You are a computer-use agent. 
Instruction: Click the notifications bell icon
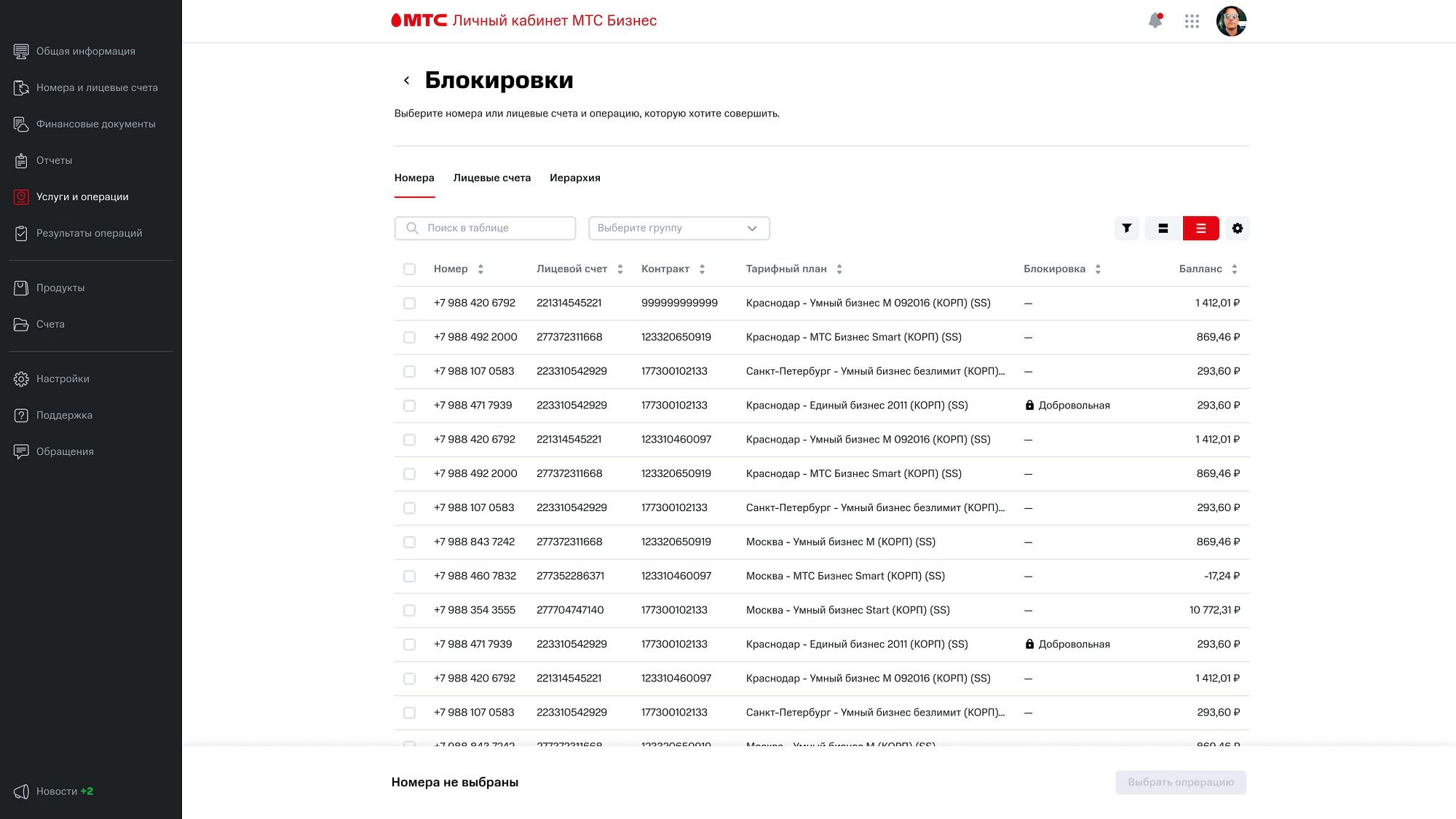coord(1155,20)
